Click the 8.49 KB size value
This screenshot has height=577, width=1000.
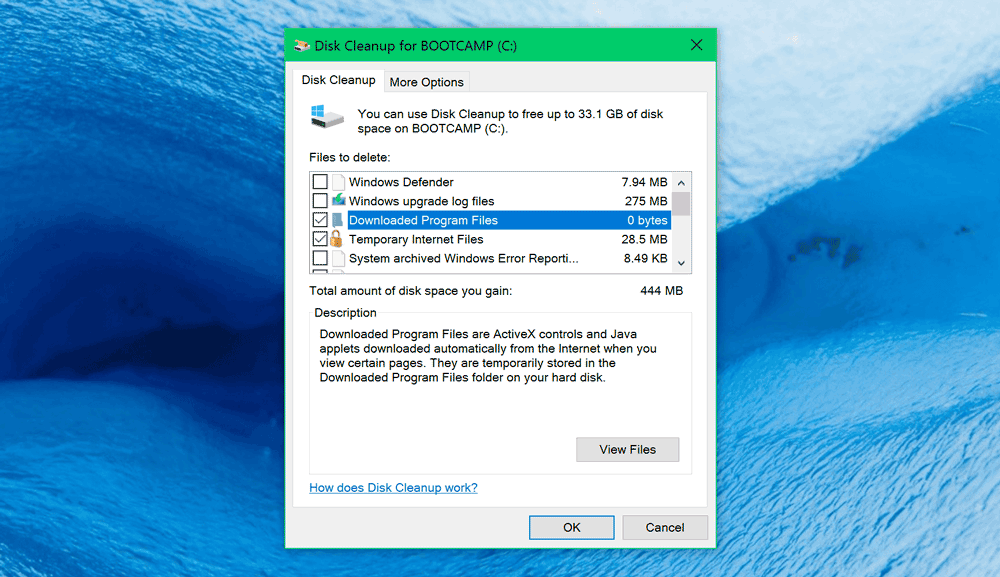pos(645,258)
